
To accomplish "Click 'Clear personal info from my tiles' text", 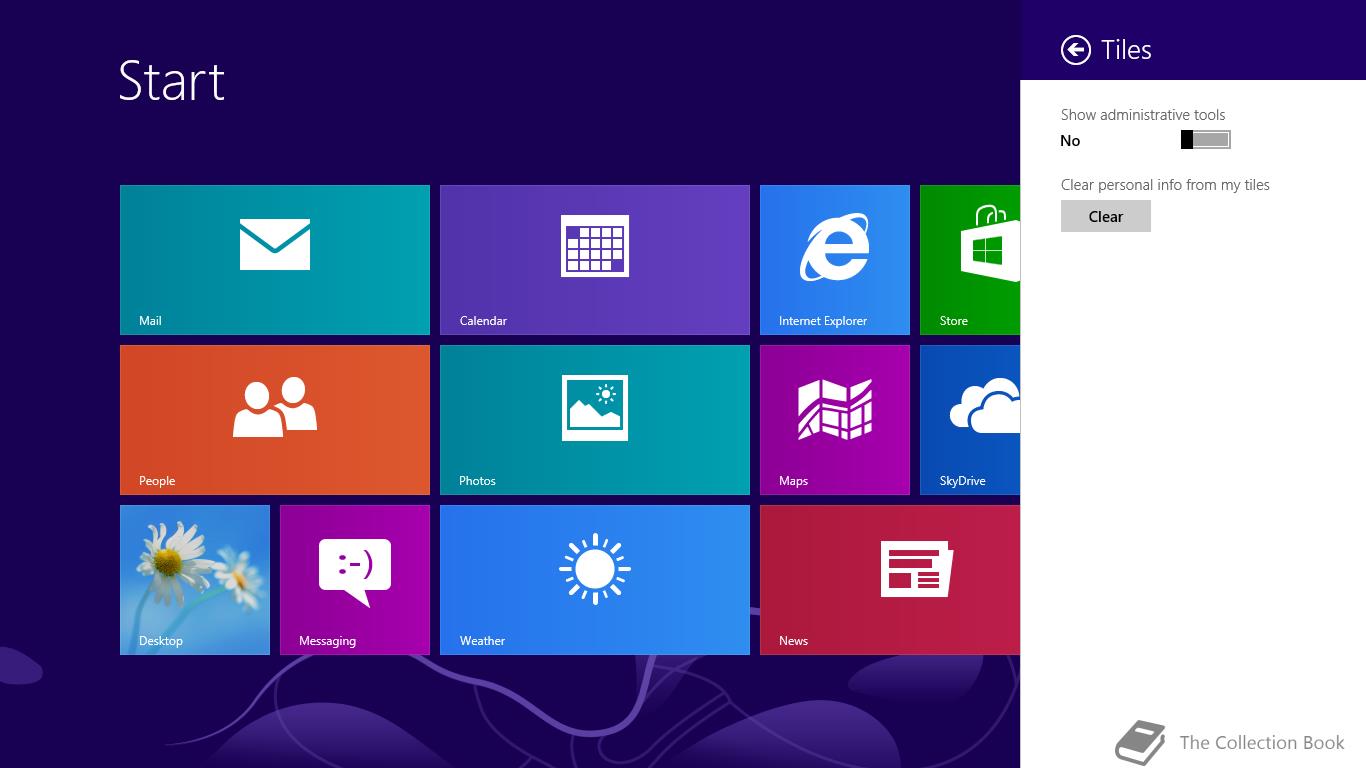I will coord(1165,185).
